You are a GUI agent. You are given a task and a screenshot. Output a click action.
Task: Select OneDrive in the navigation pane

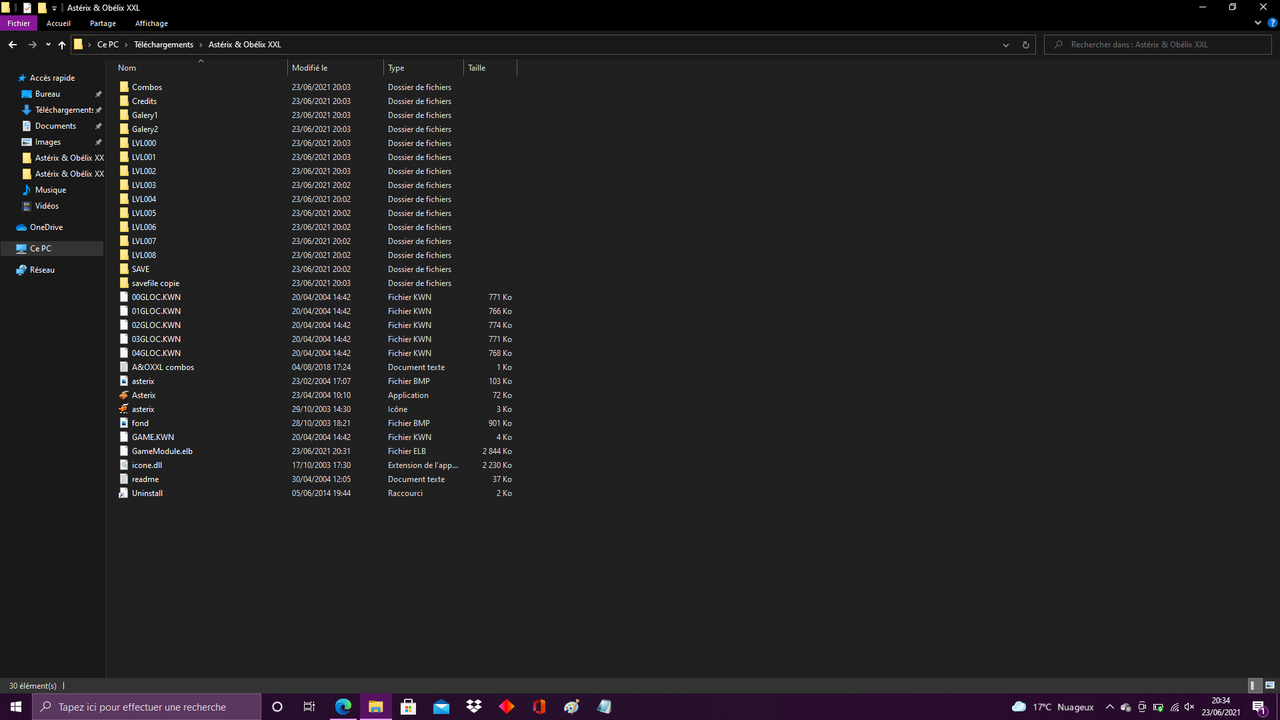pyautogui.click(x=46, y=227)
